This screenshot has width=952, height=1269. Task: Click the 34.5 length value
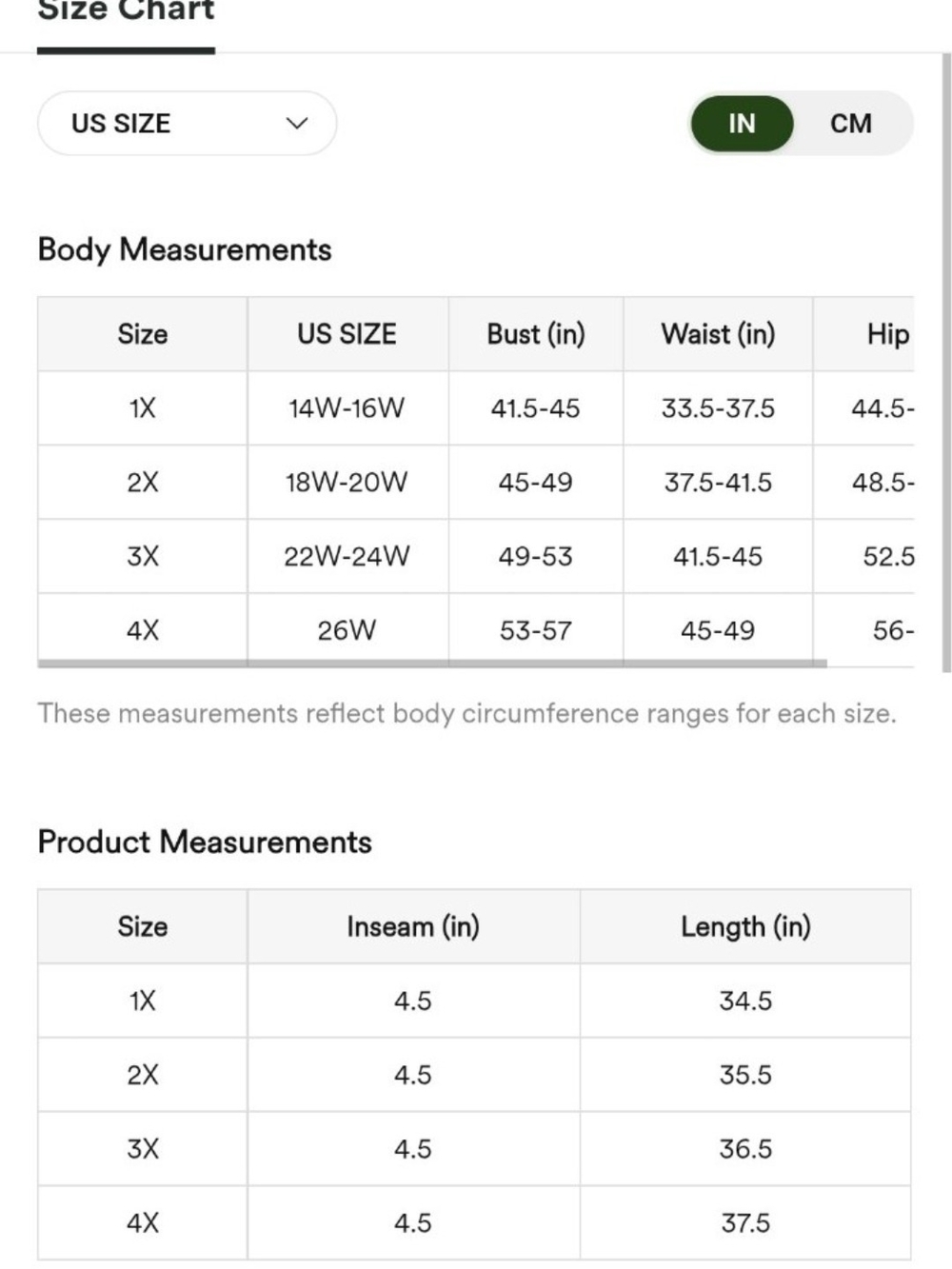coord(745,1001)
